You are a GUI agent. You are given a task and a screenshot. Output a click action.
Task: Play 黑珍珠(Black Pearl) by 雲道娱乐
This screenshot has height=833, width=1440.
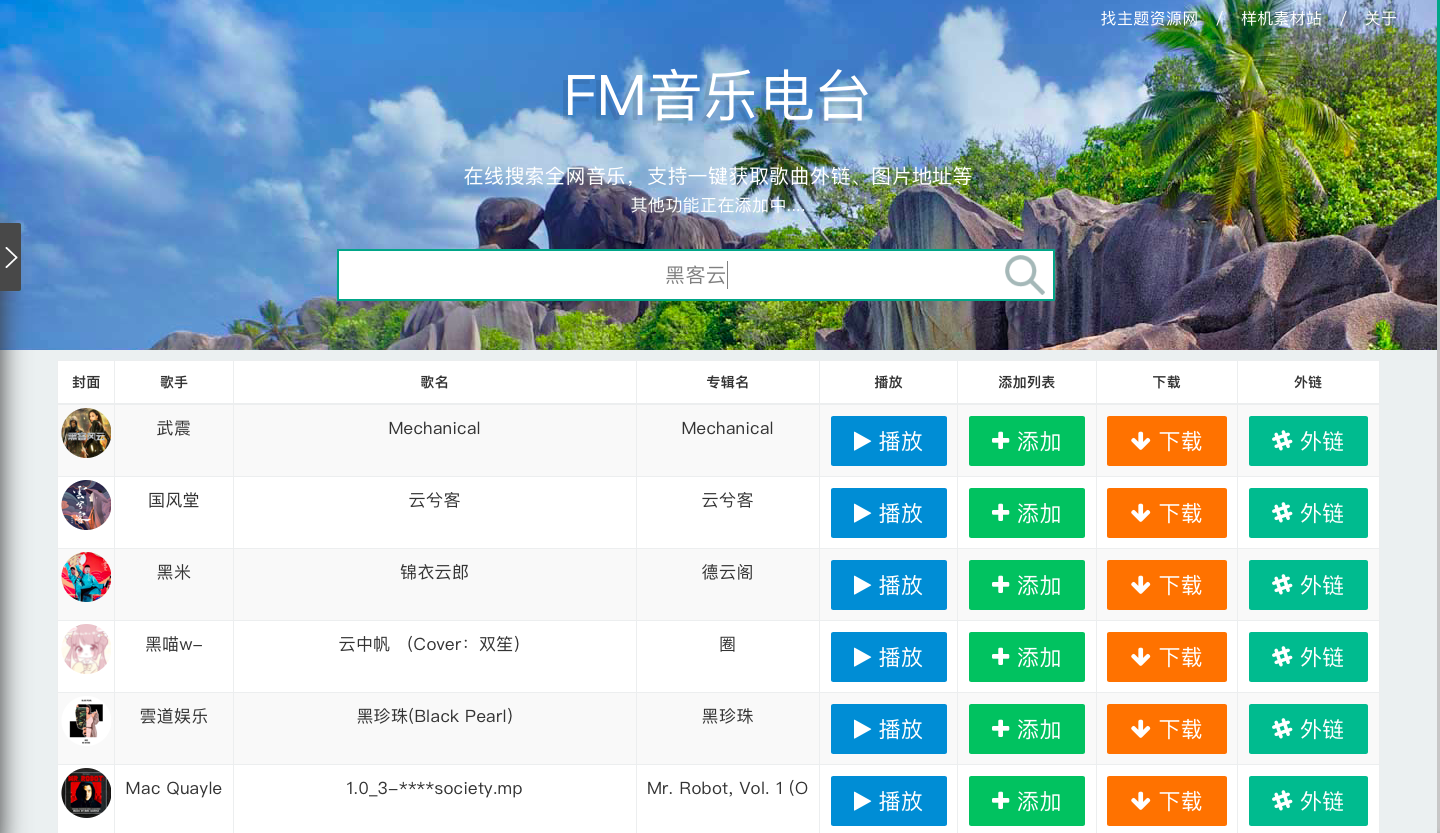point(888,729)
